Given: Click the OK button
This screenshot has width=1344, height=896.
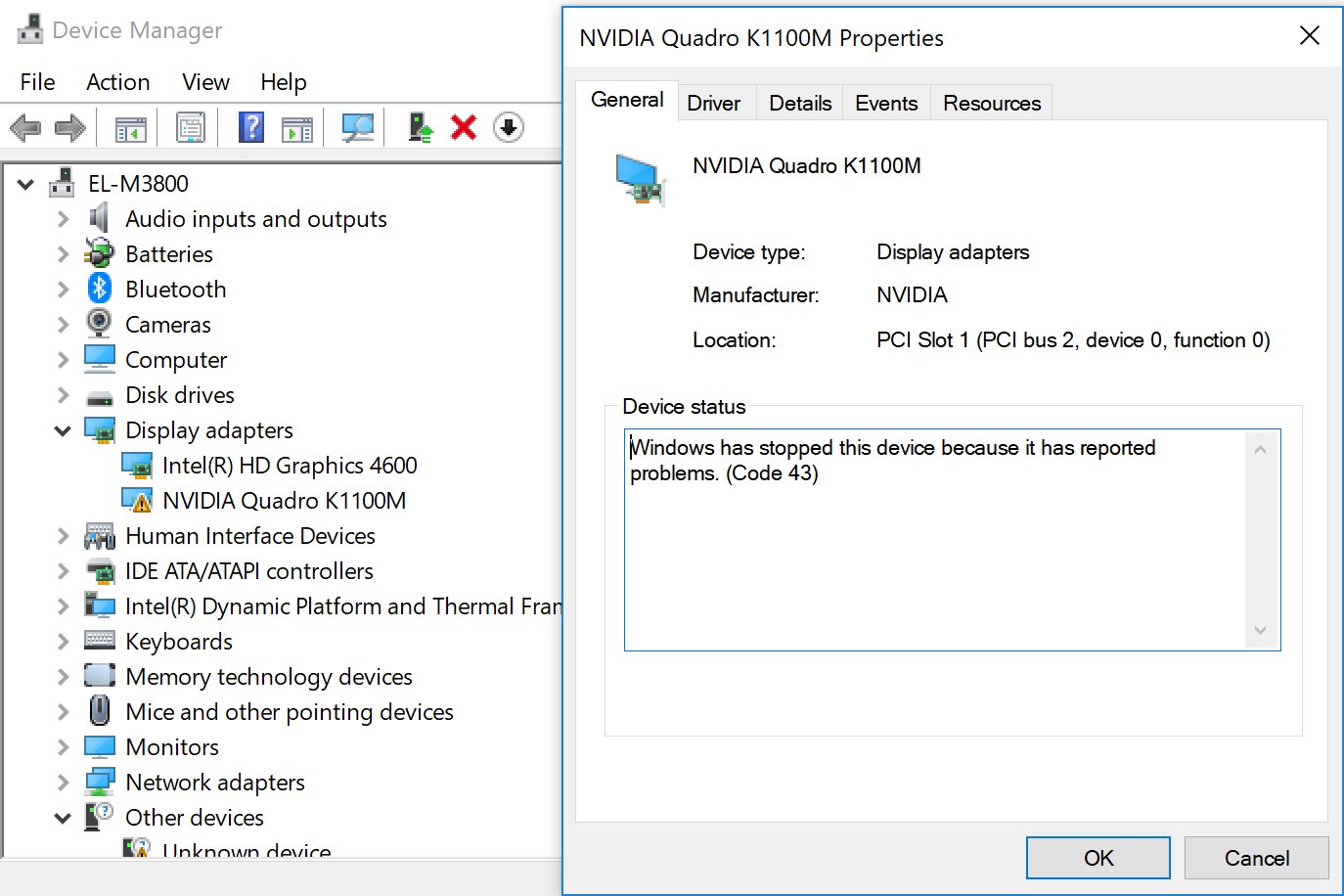Looking at the screenshot, I should pyautogui.click(x=1098, y=858).
